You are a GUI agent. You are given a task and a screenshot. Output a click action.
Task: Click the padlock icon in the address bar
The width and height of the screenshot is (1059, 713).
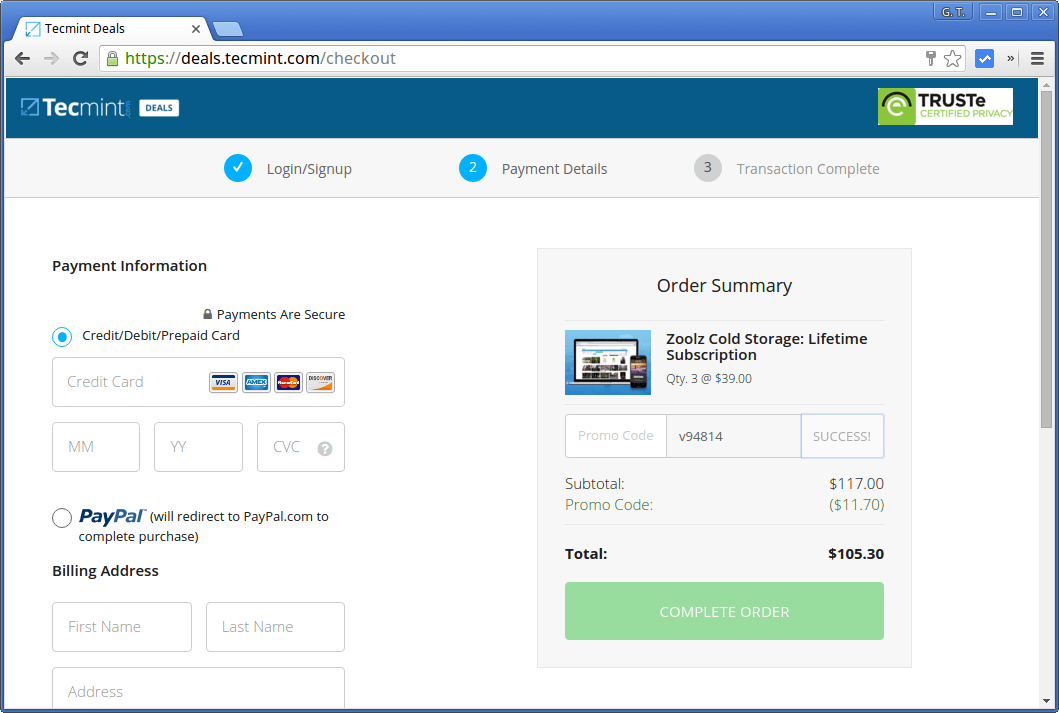(111, 58)
